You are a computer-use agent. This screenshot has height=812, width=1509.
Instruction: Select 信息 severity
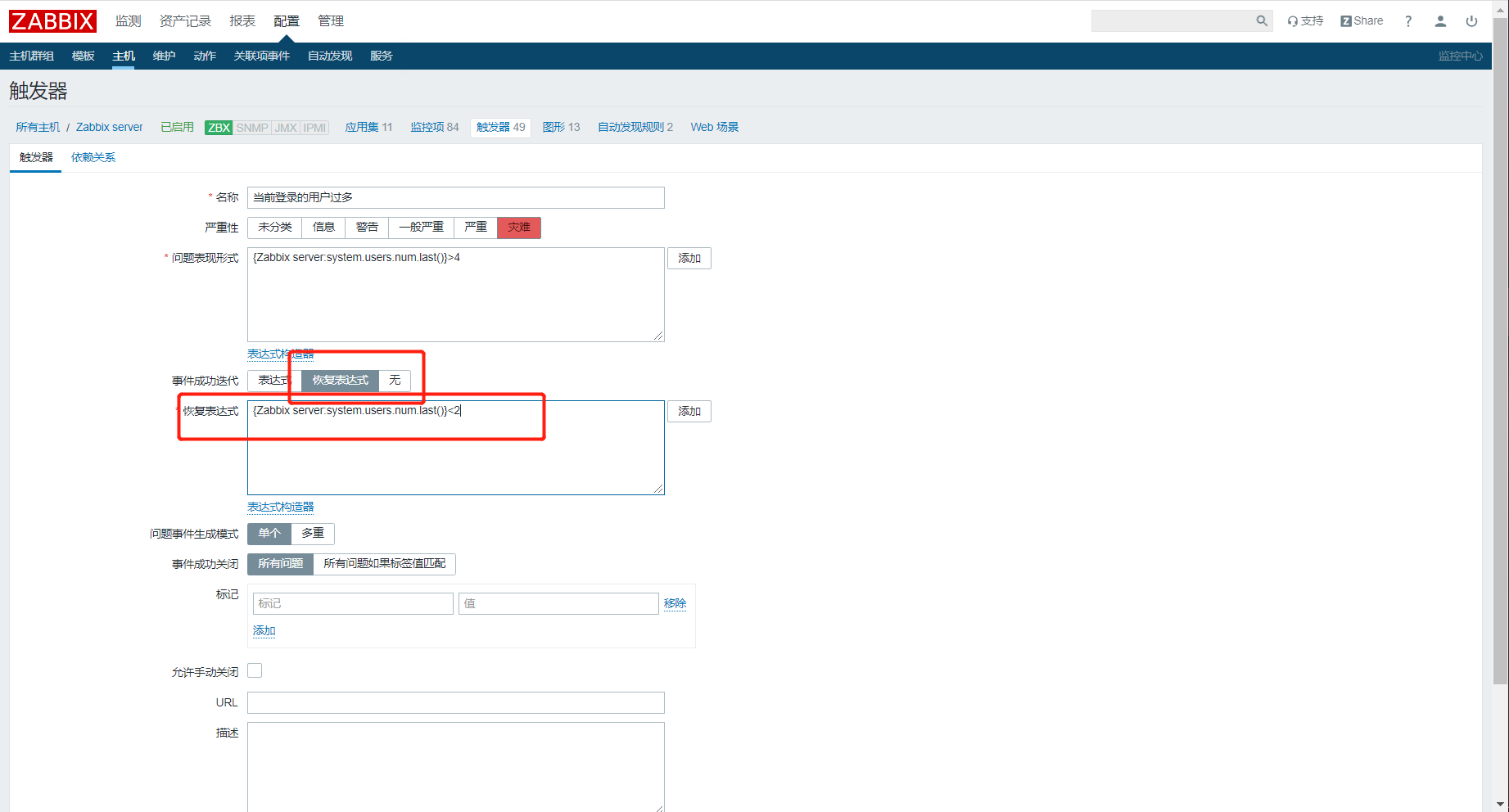[x=323, y=228]
